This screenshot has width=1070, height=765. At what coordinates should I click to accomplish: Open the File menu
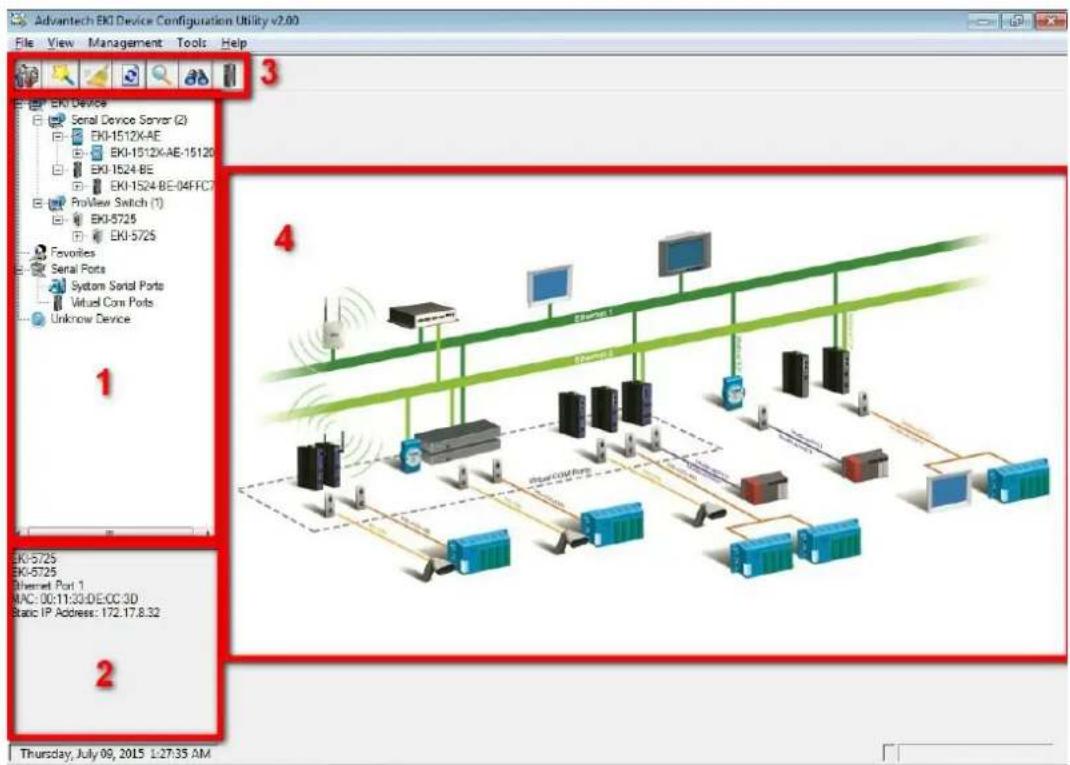pos(24,43)
